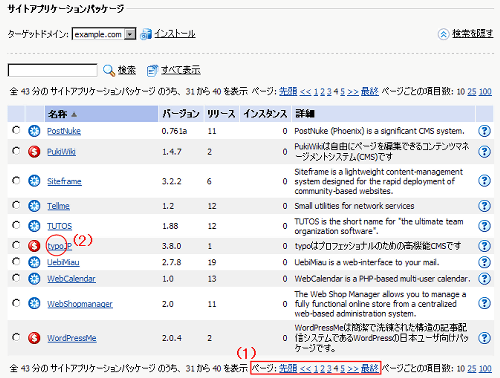Click the package search input field
This screenshot has height=378, width=500.
[x=53, y=70]
